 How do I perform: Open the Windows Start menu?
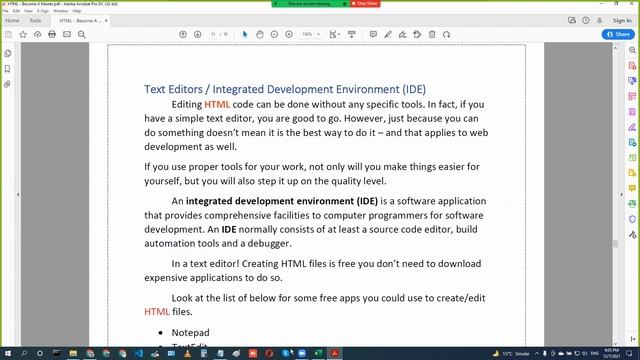point(8,353)
